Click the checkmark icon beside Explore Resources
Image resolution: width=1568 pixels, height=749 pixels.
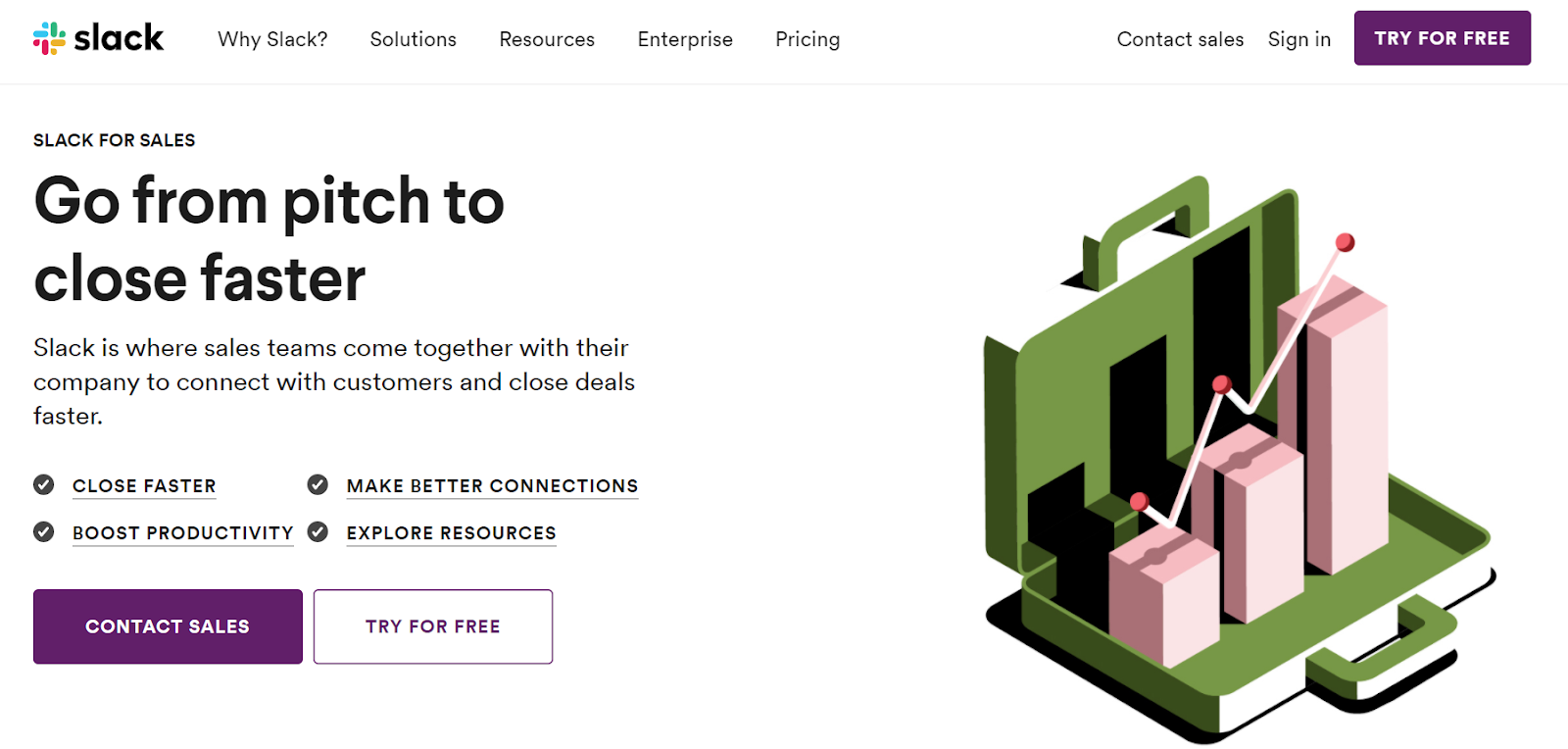point(318,531)
